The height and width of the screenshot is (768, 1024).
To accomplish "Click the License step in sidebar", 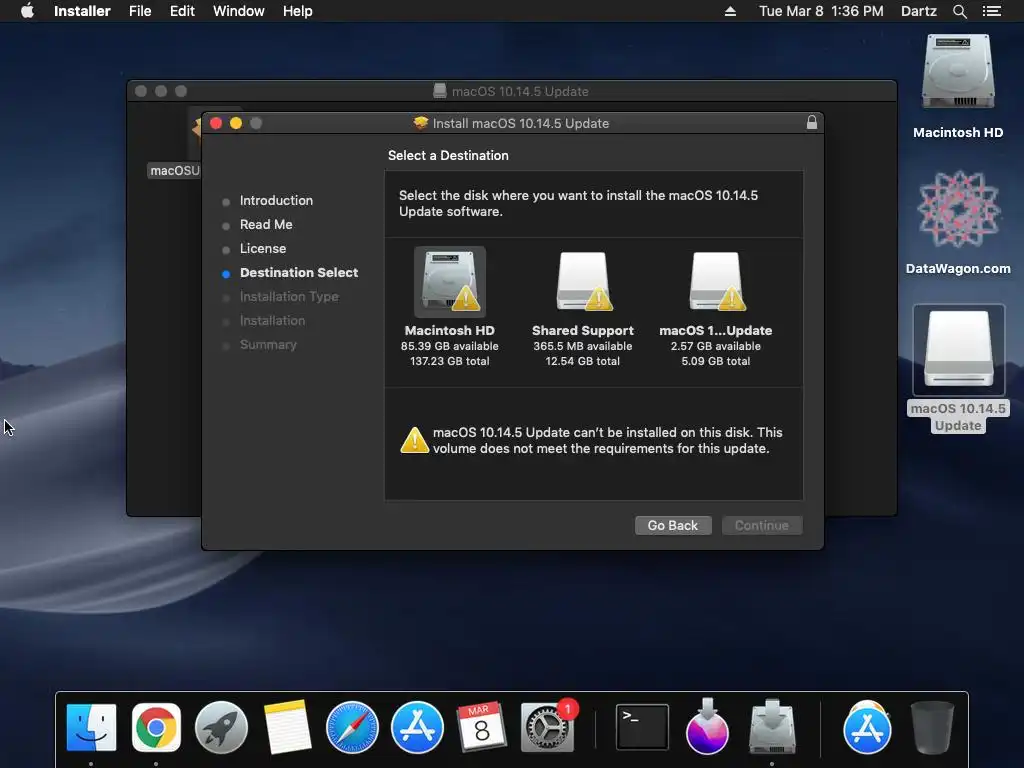I will pyautogui.click(x=263, y=249).
